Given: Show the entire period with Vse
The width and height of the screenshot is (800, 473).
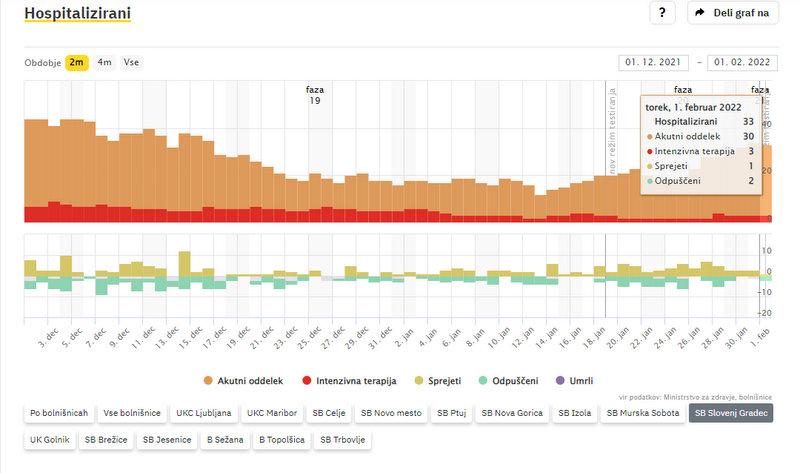Looking at the screenshot, I should pos(131,62).
